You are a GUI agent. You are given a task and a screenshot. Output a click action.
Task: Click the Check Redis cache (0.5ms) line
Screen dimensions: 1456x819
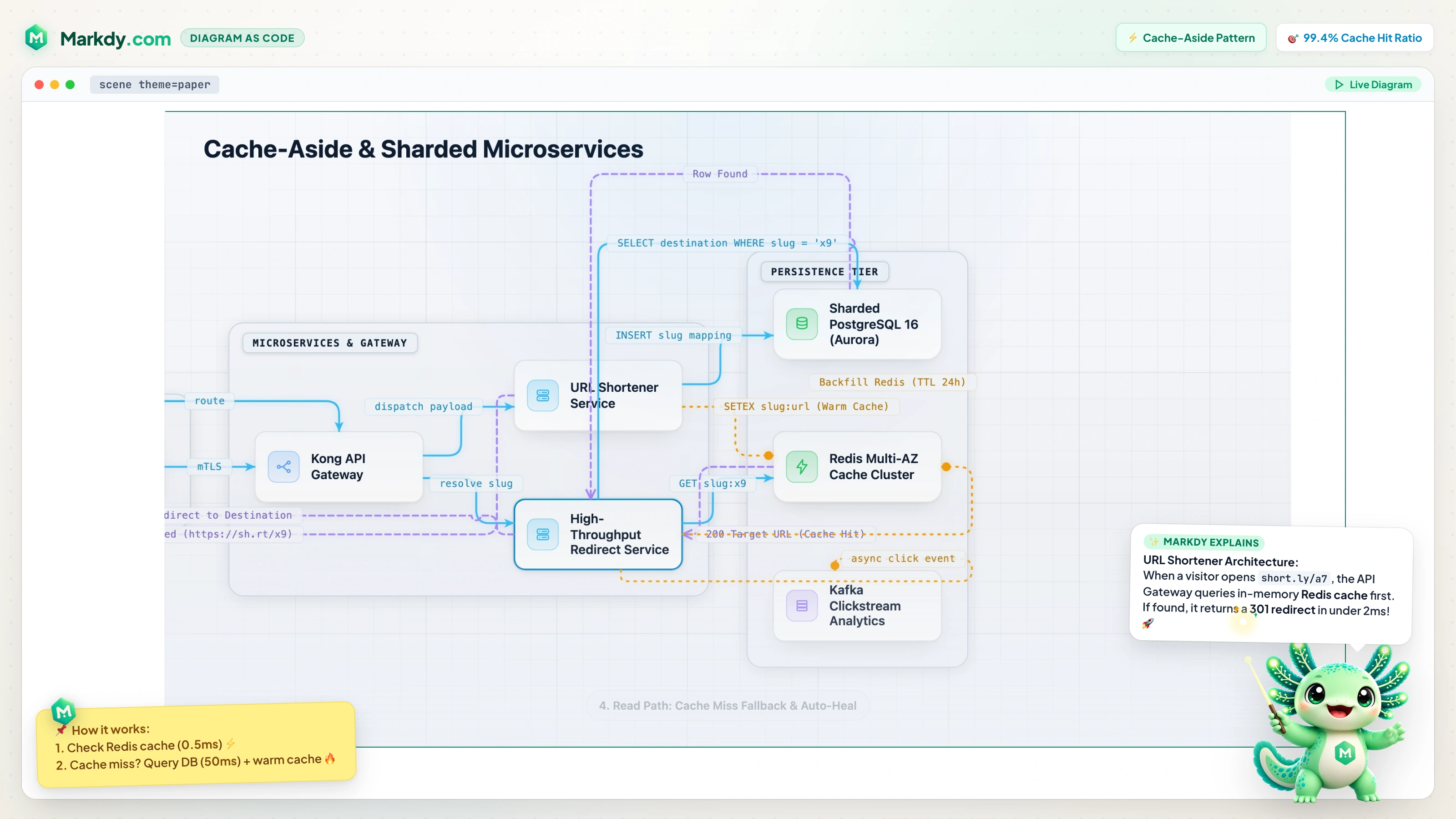click(x=144, y=746)
